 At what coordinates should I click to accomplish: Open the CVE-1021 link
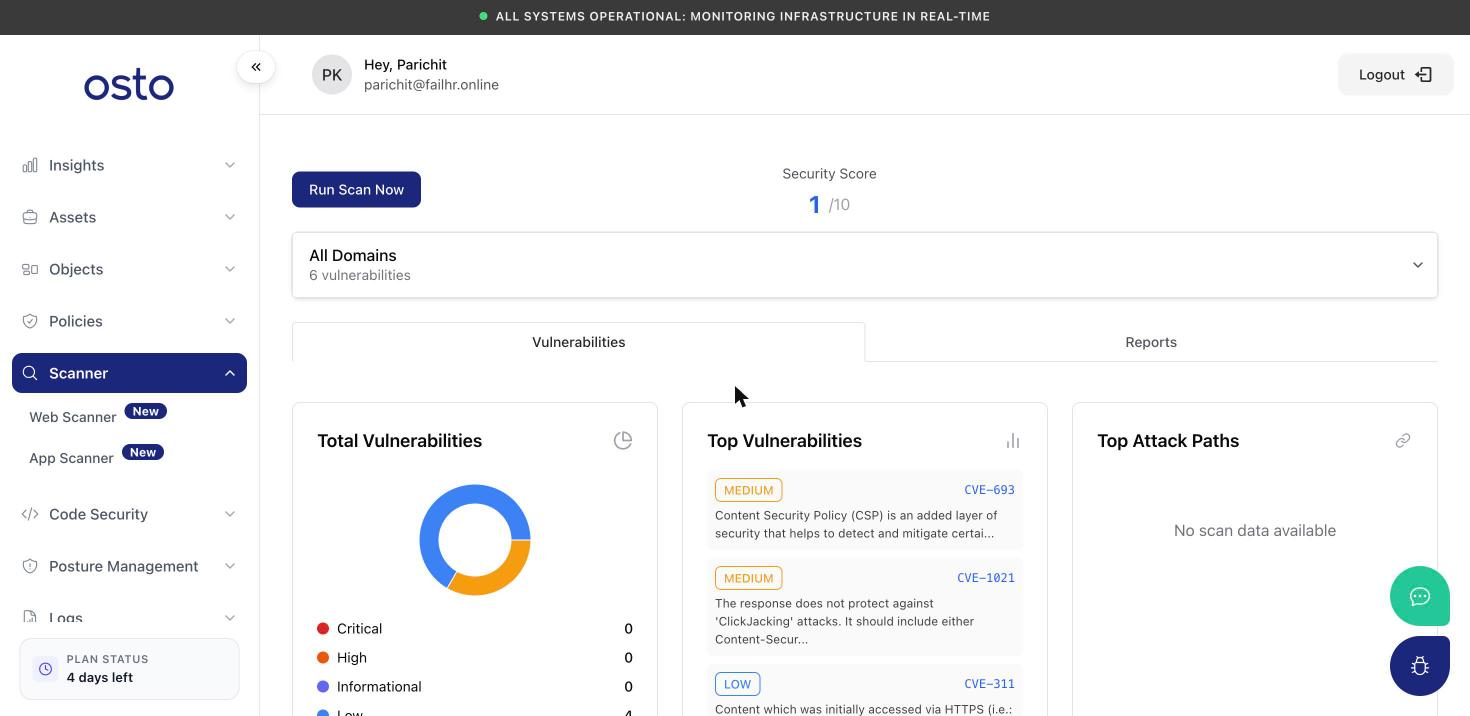pos(986,578)
